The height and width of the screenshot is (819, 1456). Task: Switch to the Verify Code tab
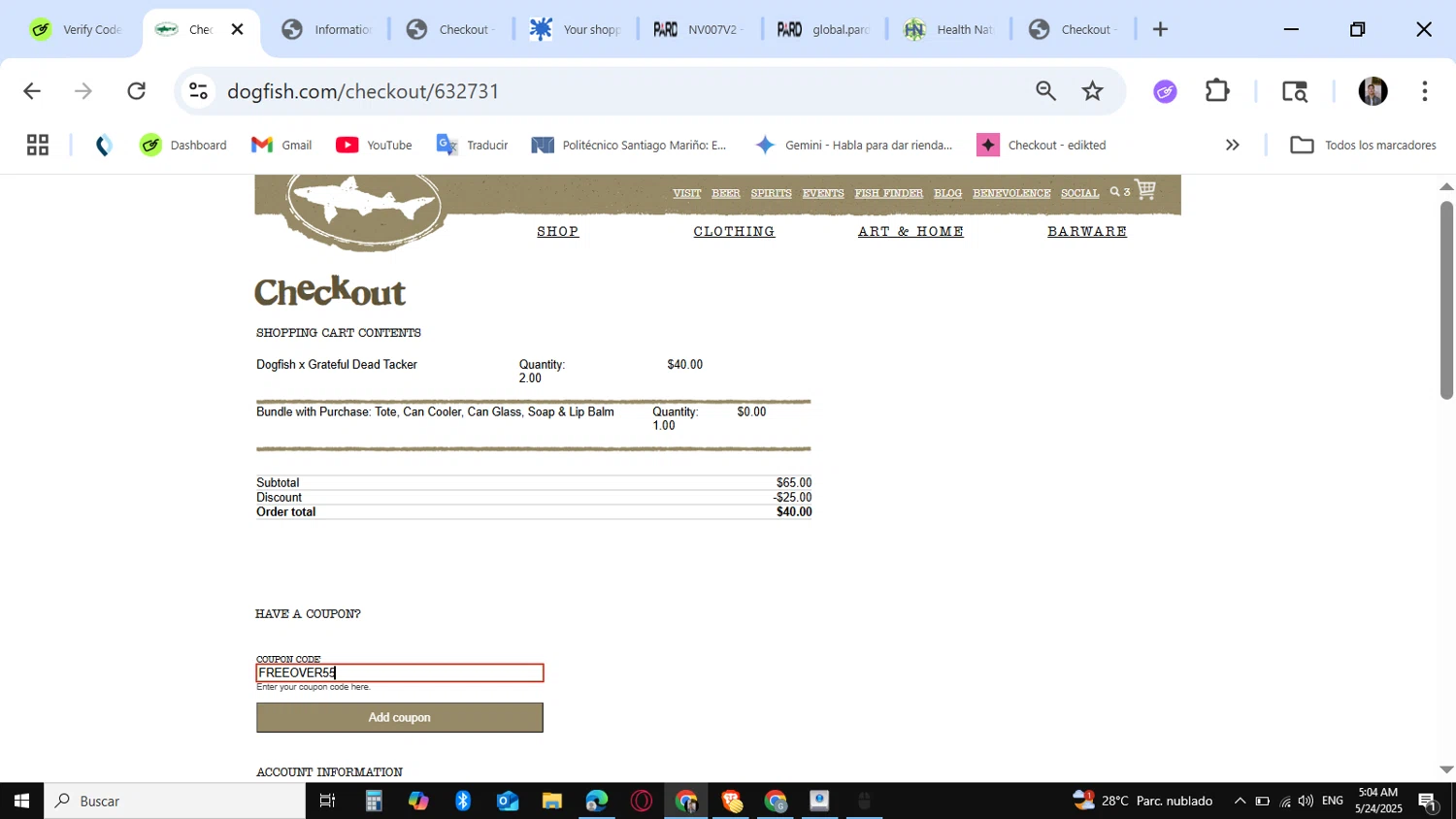tap(76, 29)
